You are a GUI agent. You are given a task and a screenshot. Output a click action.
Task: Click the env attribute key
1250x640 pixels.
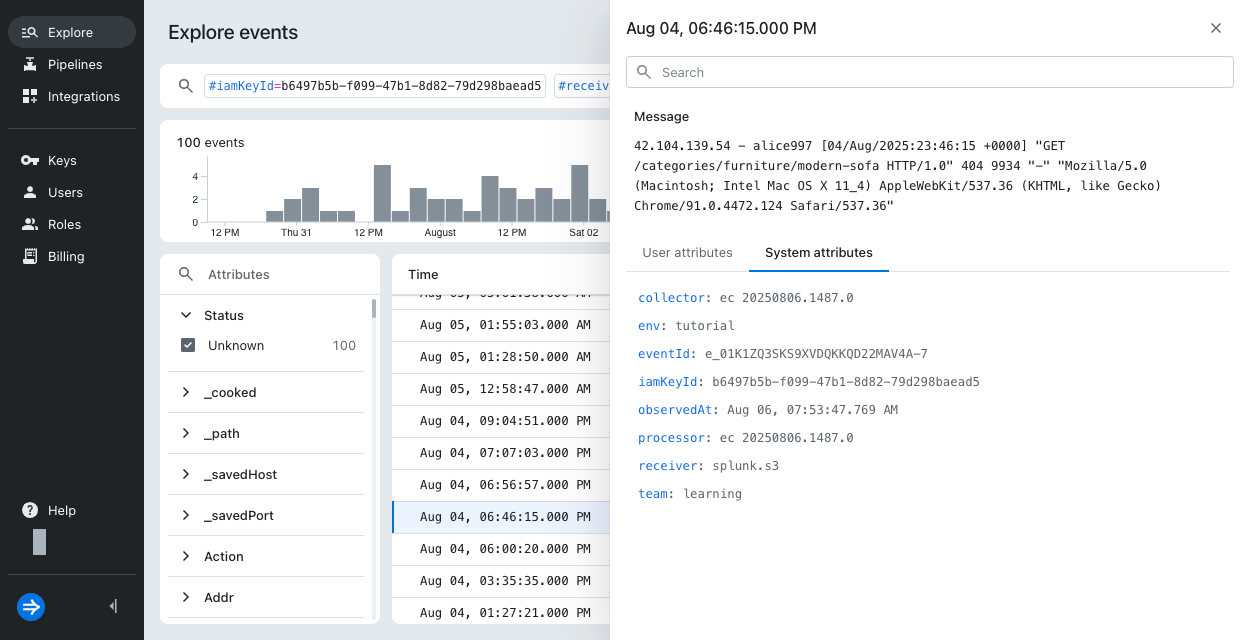point(650,326)
